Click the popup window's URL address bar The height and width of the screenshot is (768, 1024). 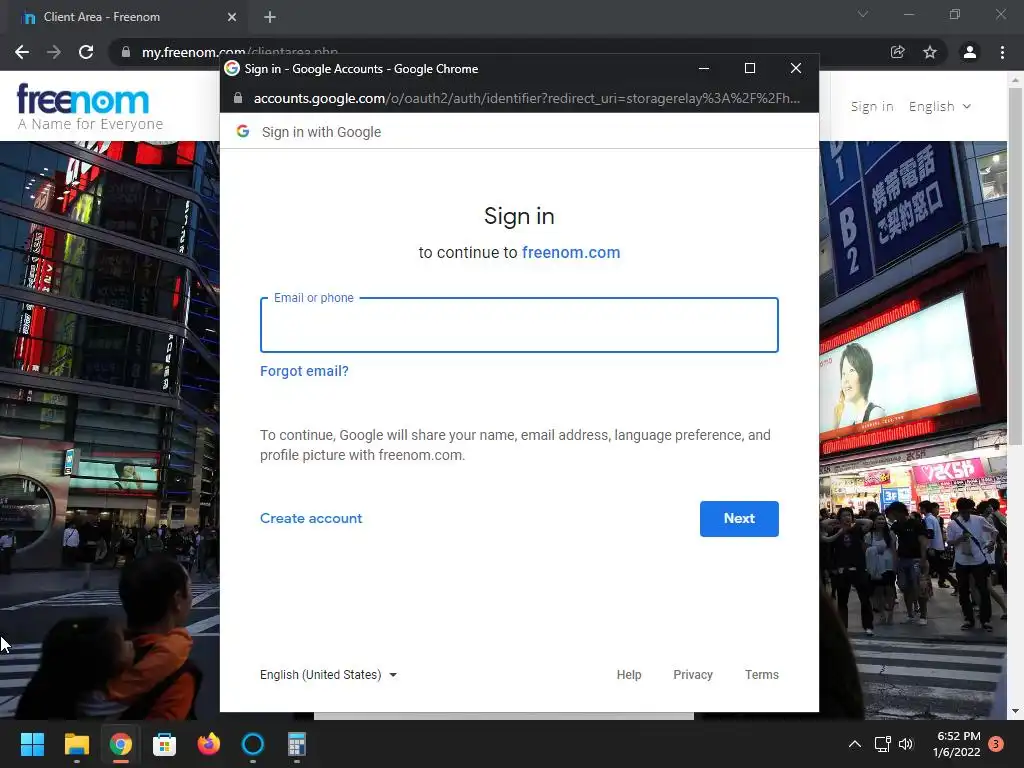point(526,98)
